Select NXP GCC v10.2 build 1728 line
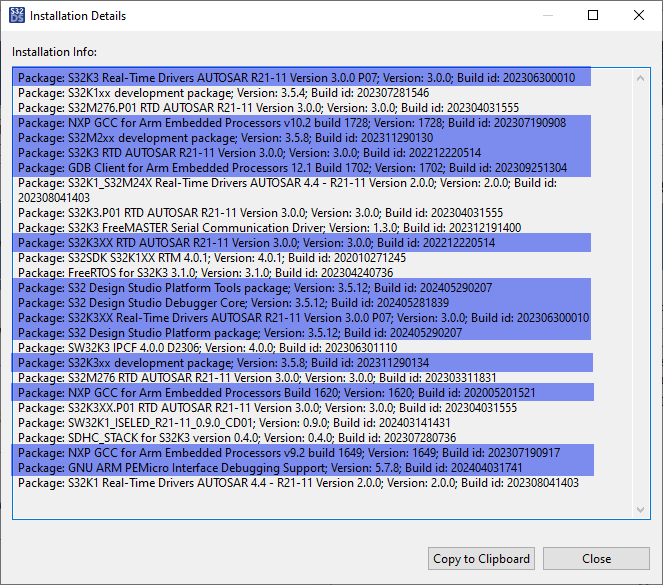This screenshot has width=663, height=585. coord(292,123)
